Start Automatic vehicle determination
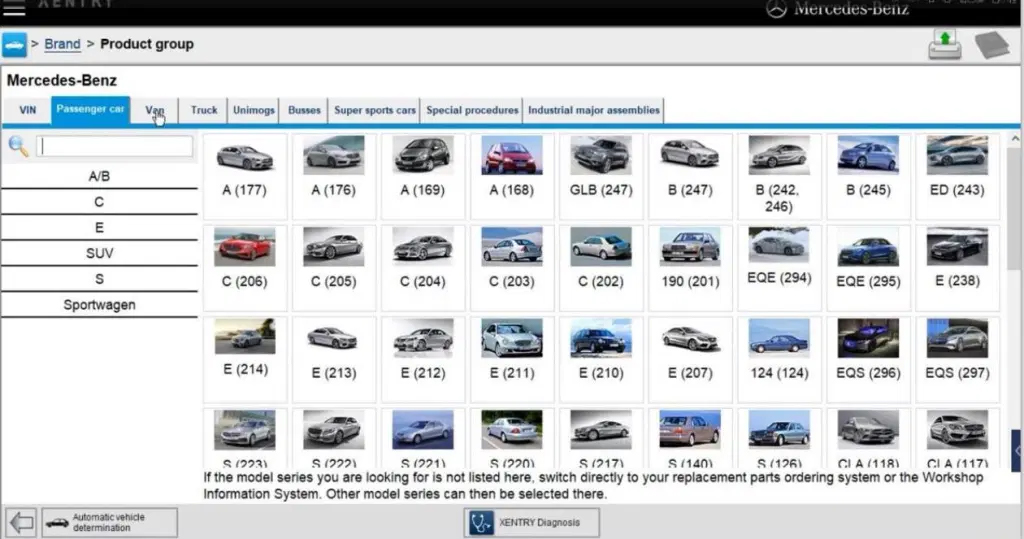 [x=109, y=523]
